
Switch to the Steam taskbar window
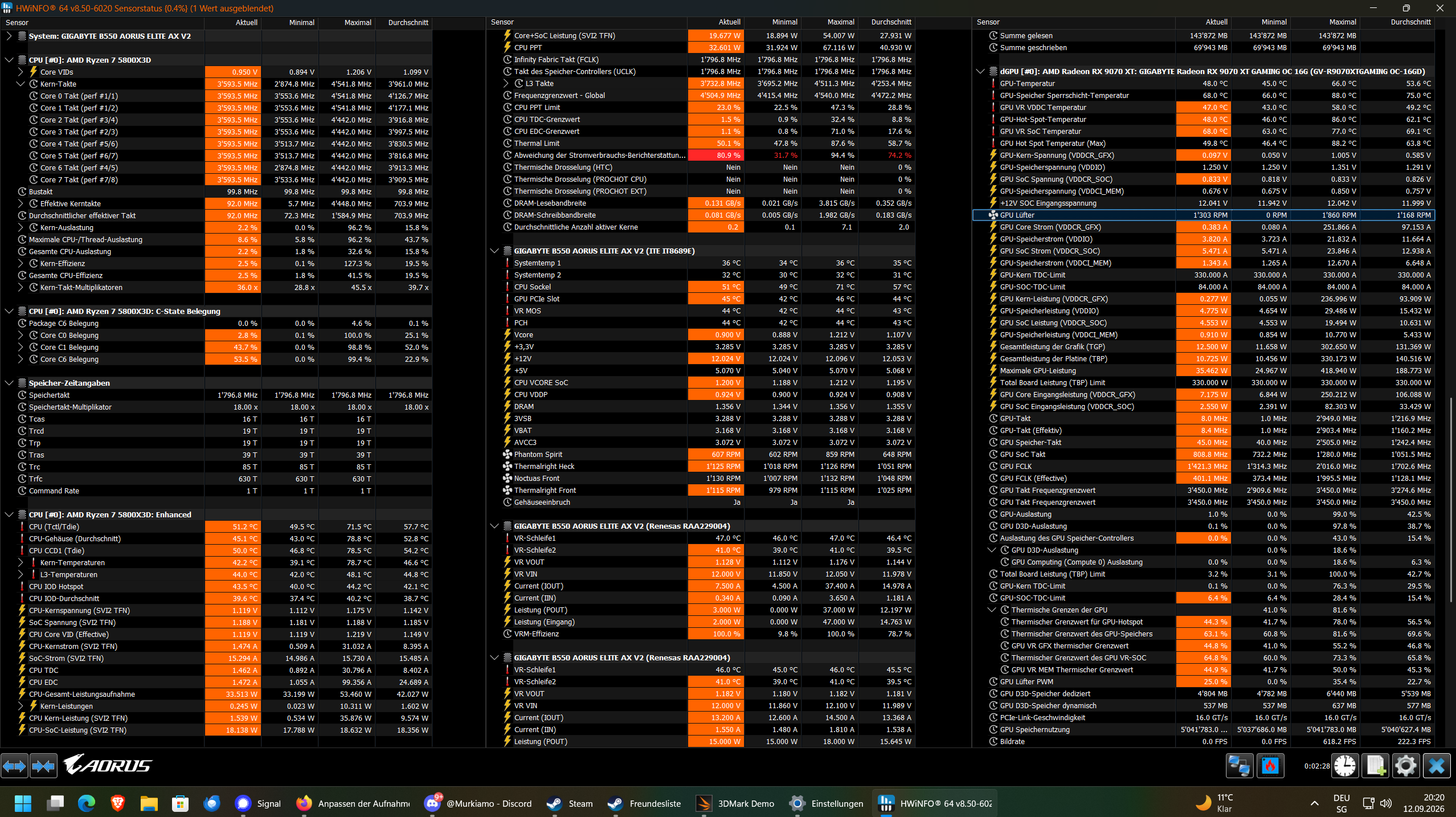pyautogui.click(x=570, y=803)
